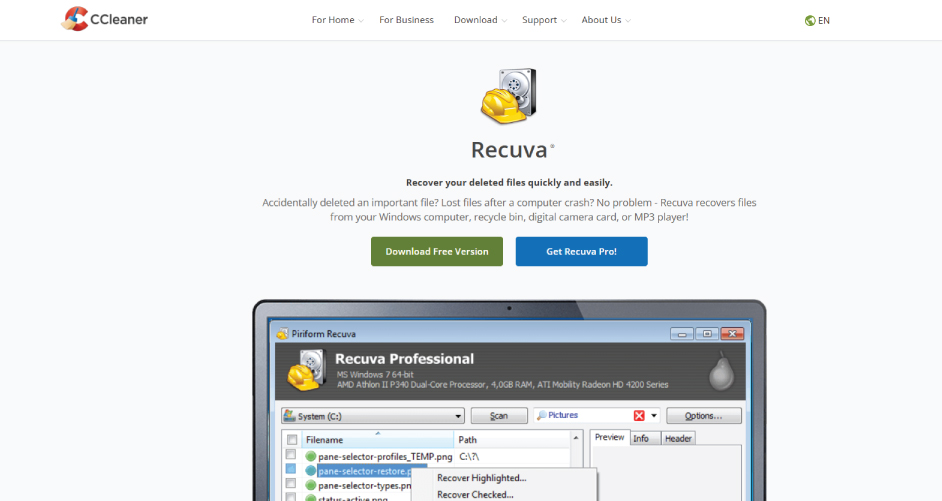Click the Get Recuva Pro! button

(x=581, y=252)
